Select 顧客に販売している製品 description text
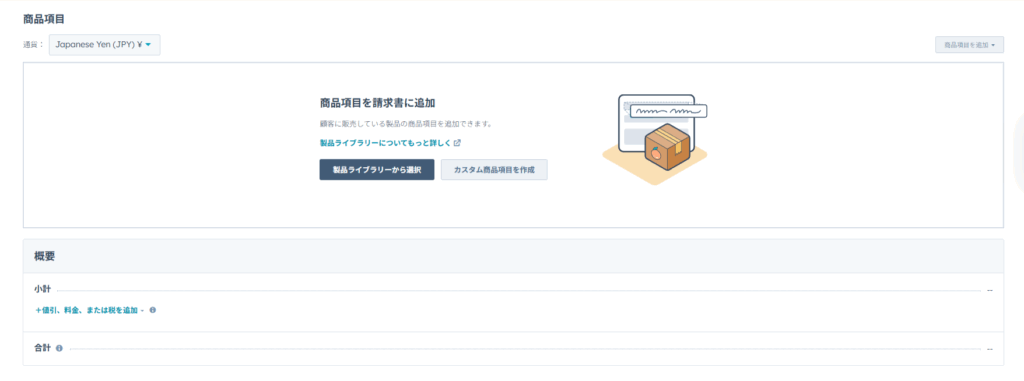Viewport: 1024px width, 381px height. click(405, 124)
